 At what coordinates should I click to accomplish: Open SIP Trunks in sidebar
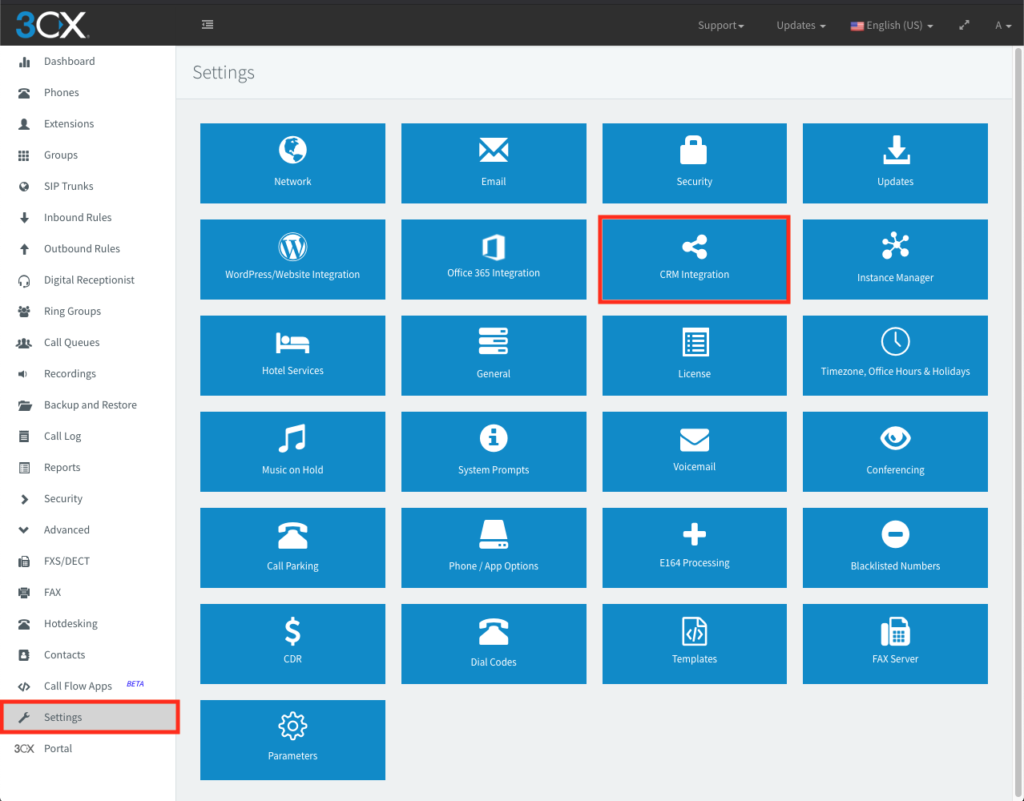click(x=88, y=186)
